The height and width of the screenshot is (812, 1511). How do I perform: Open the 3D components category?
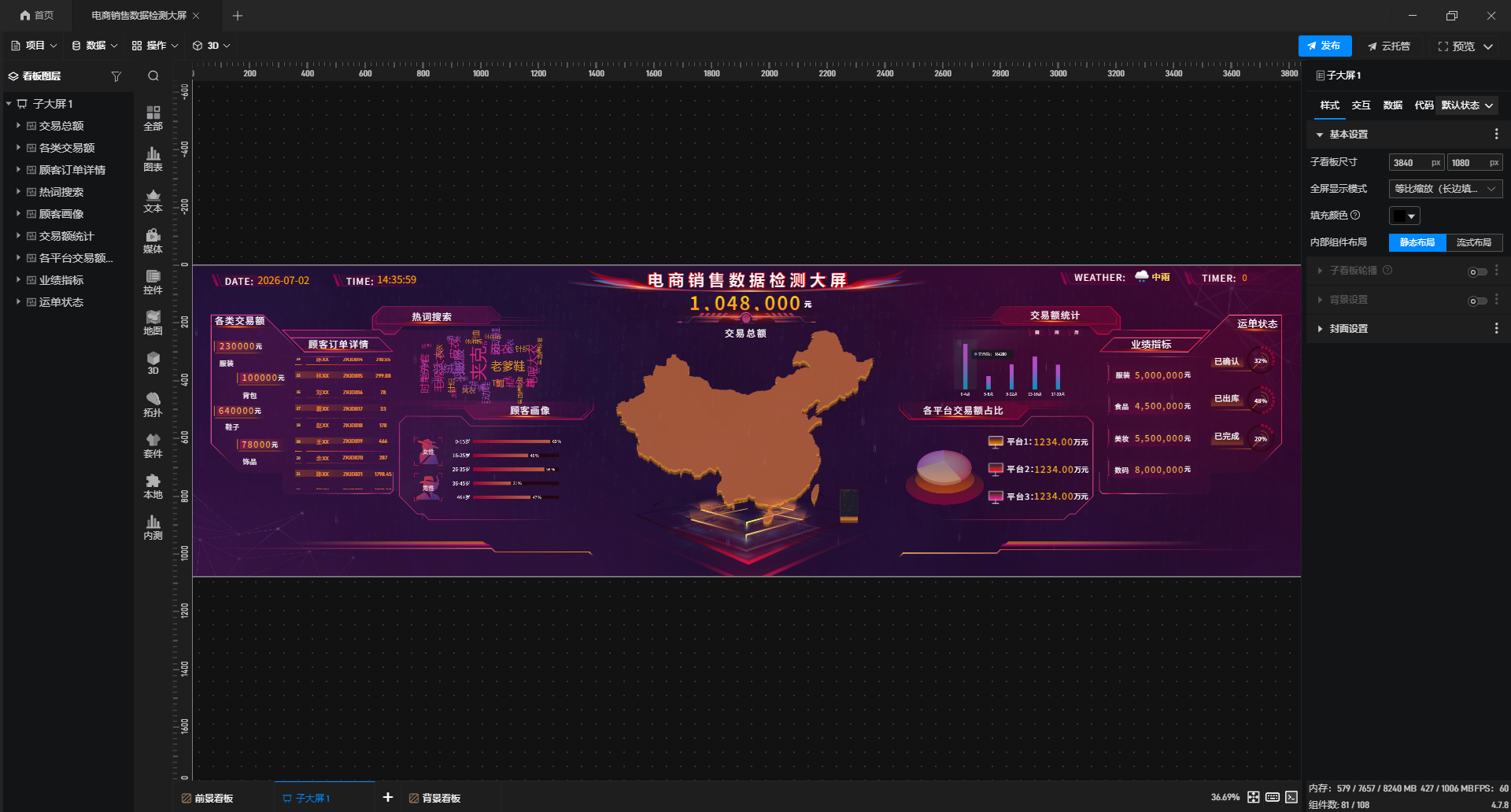pyautogui.click(x=153, y=363)
